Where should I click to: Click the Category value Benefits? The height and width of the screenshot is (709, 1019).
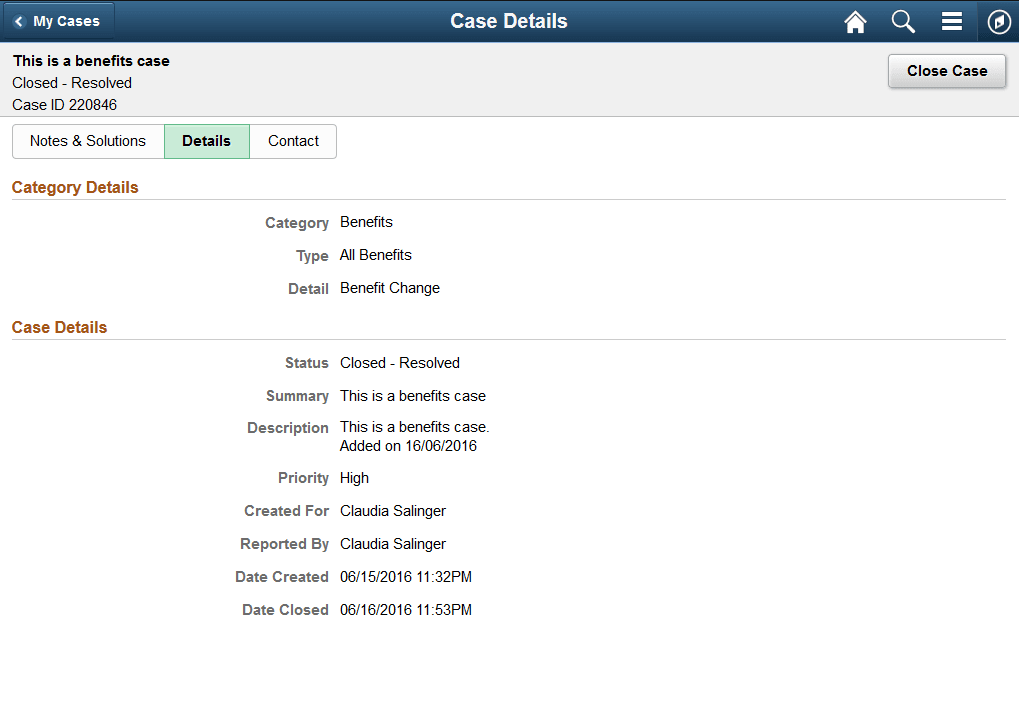coord(366,222)
